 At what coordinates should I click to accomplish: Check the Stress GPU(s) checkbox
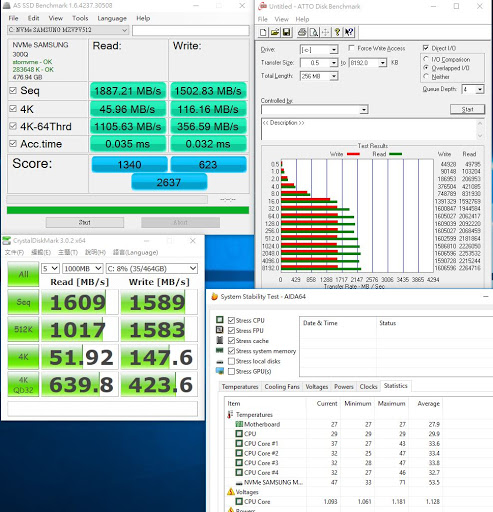[x=231, y=371]
